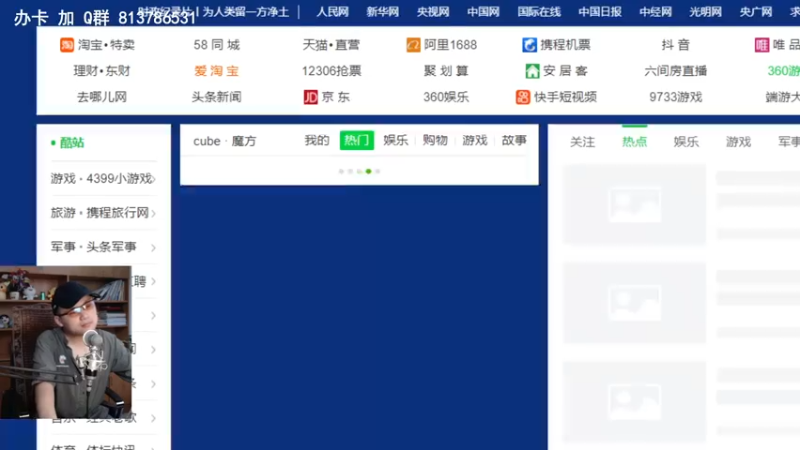Open 中经网 in the top bar
The width and height of the screenshot is (800, 450).
click(x=656, y=12)
